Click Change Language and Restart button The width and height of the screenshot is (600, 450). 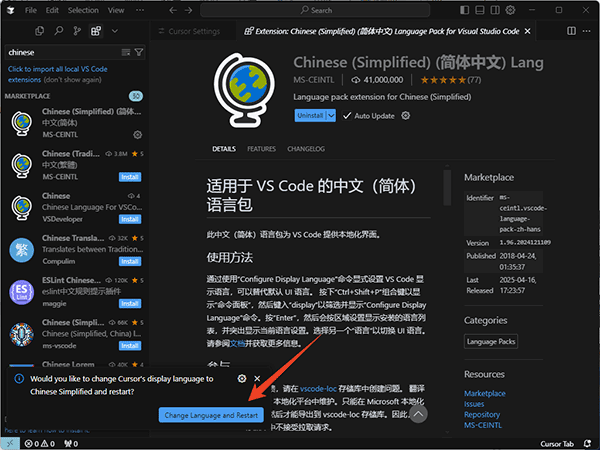212,414
